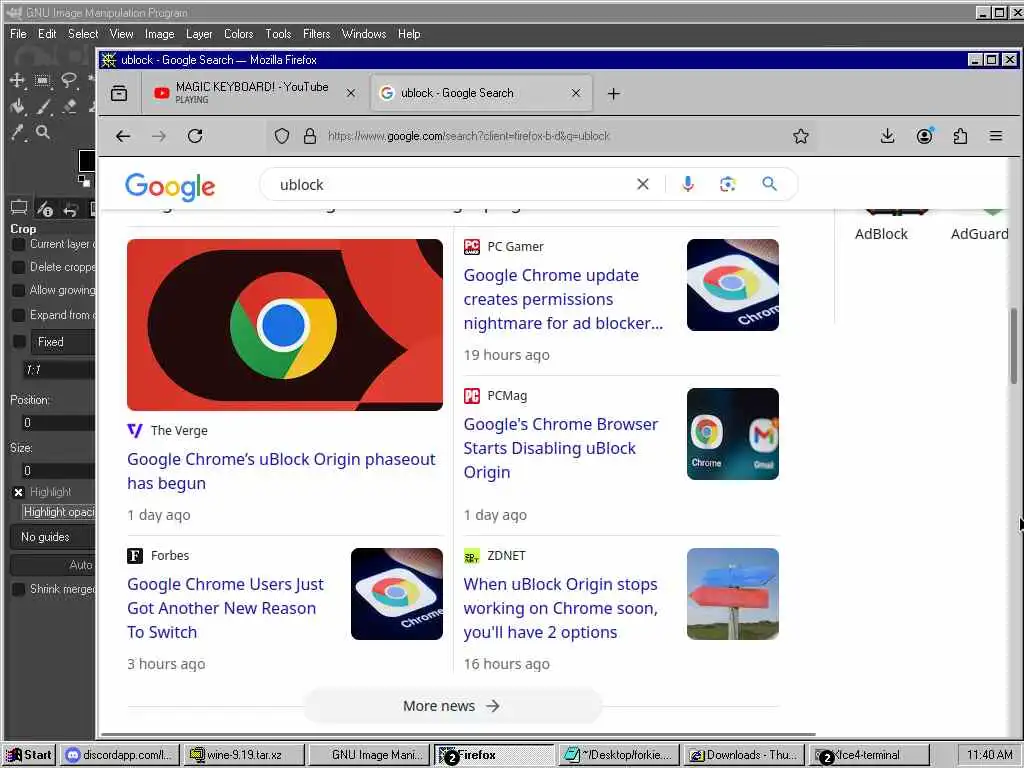Open the Firefox hamburger menu
1024x768 pixels.
tap(996, 136)
